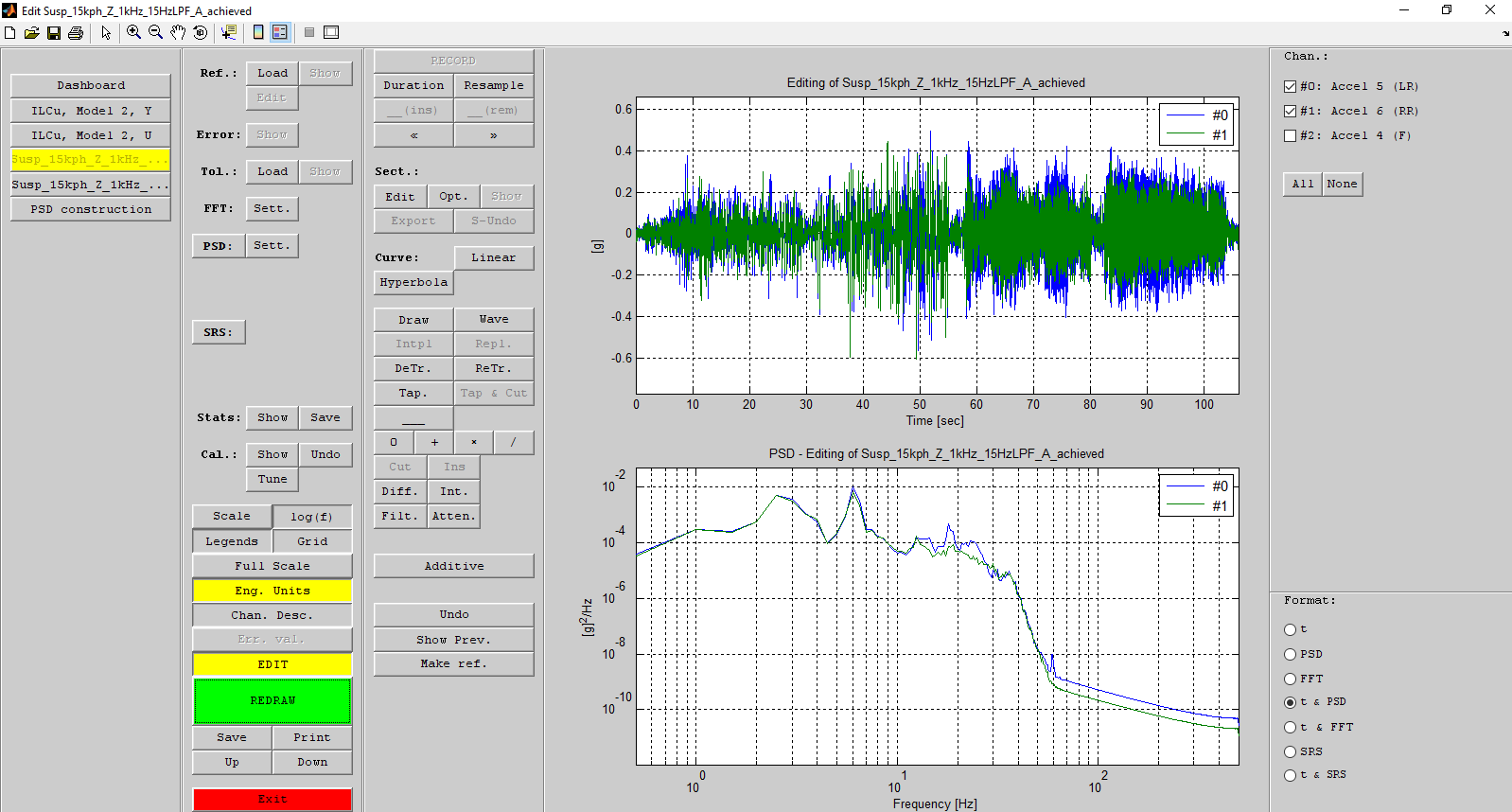Enable channel #2 Accel 4 (F)

click(x=1290, y=135)
